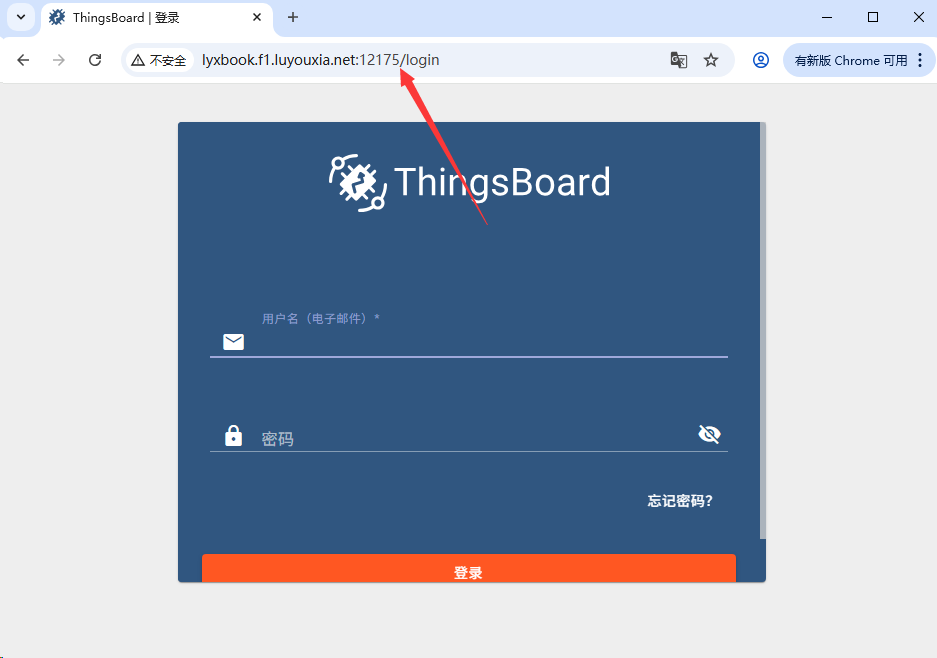This screenshot has height=658, width=937.
Task: Click the 忘记密码? forgot password link
Action: pos(680,501)
